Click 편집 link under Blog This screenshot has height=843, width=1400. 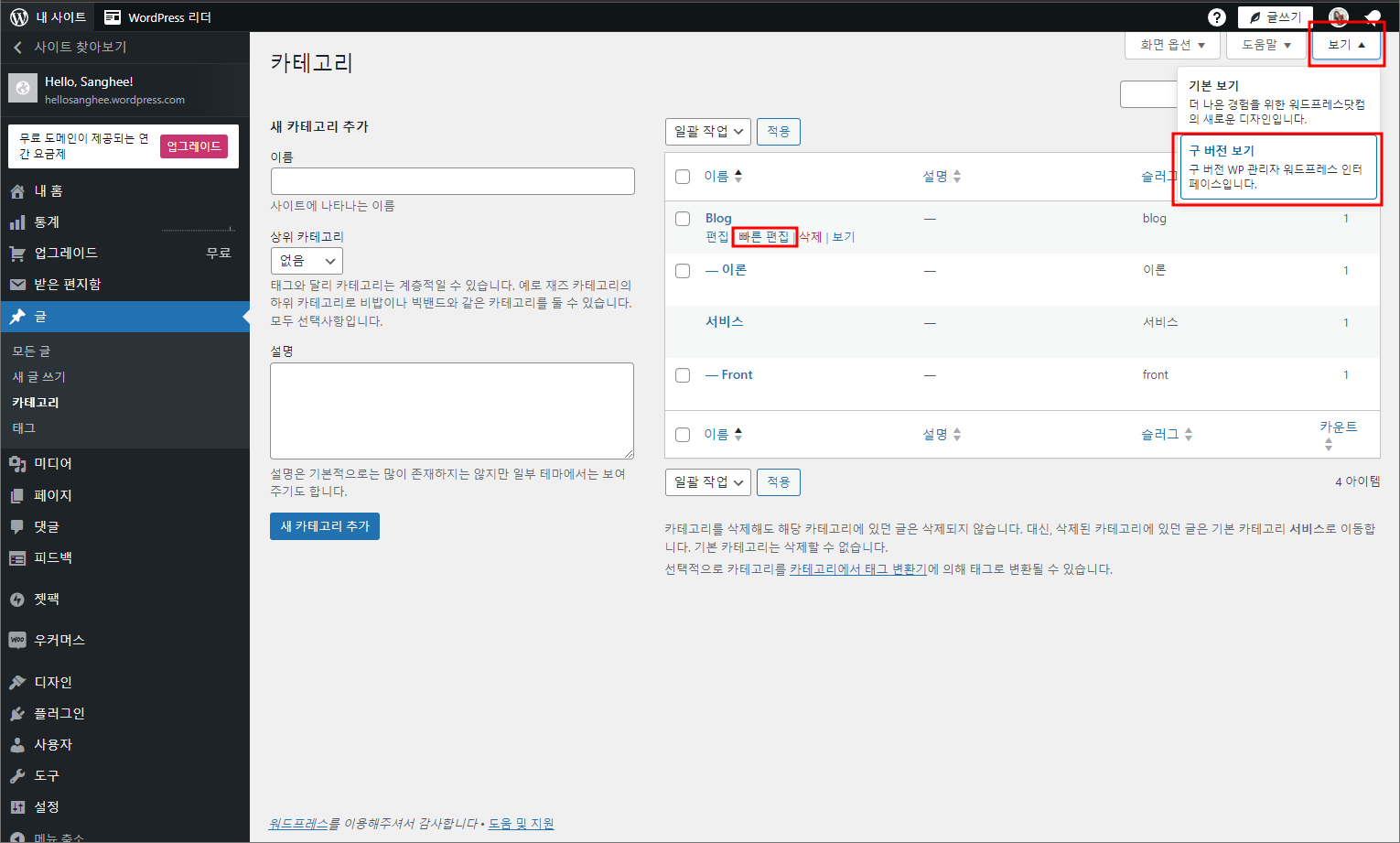coord(717,237)
